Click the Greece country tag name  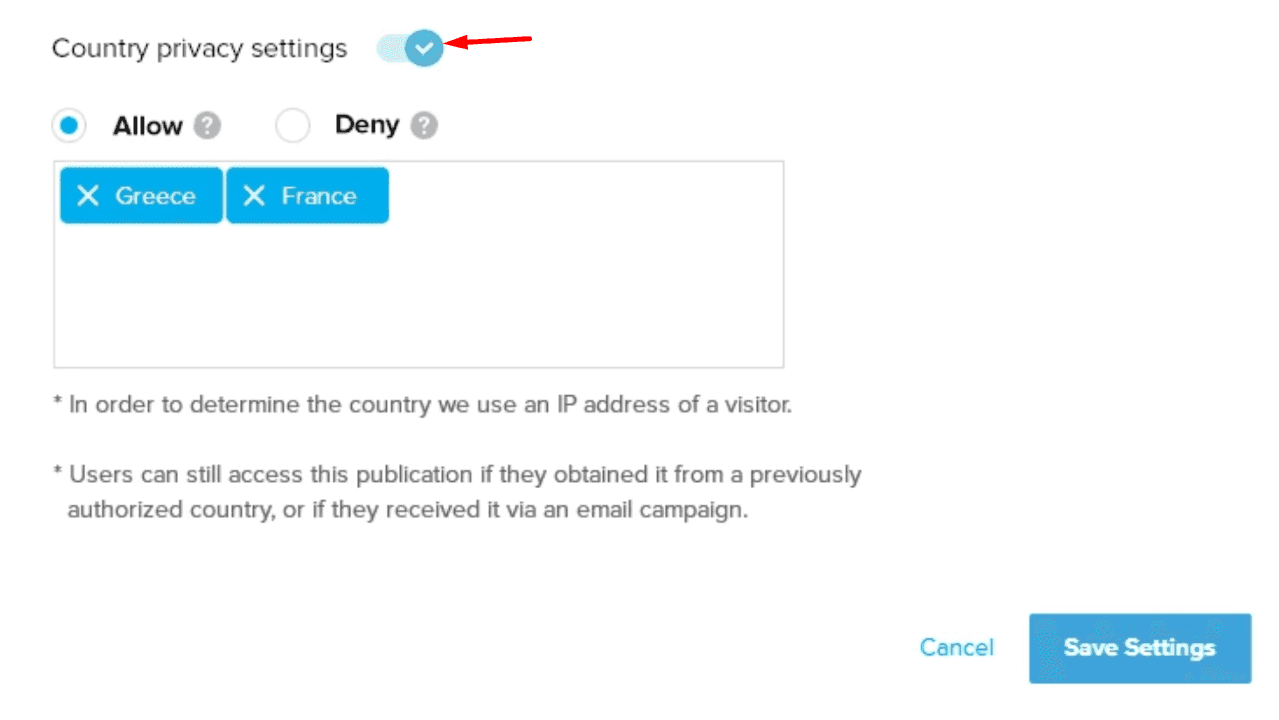[x=155, y=196]
